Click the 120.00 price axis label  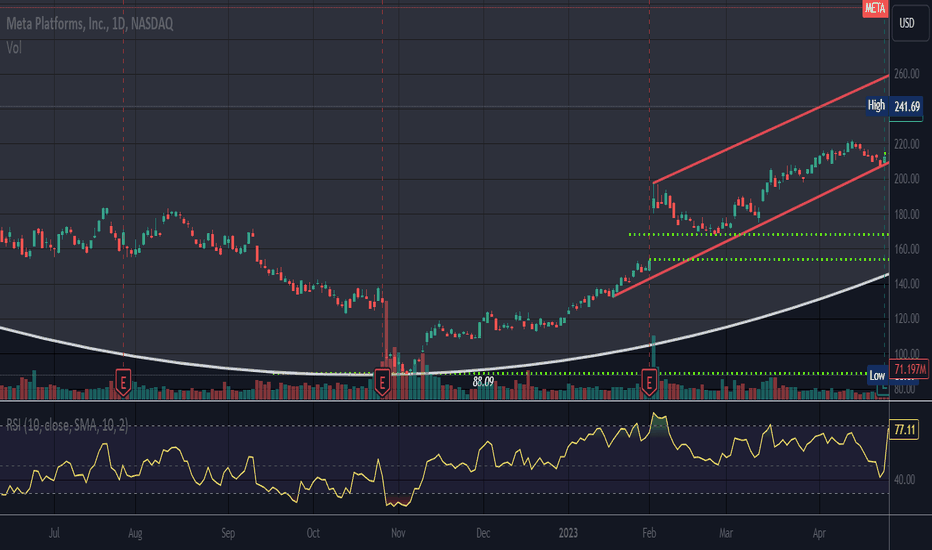point(907,319)
